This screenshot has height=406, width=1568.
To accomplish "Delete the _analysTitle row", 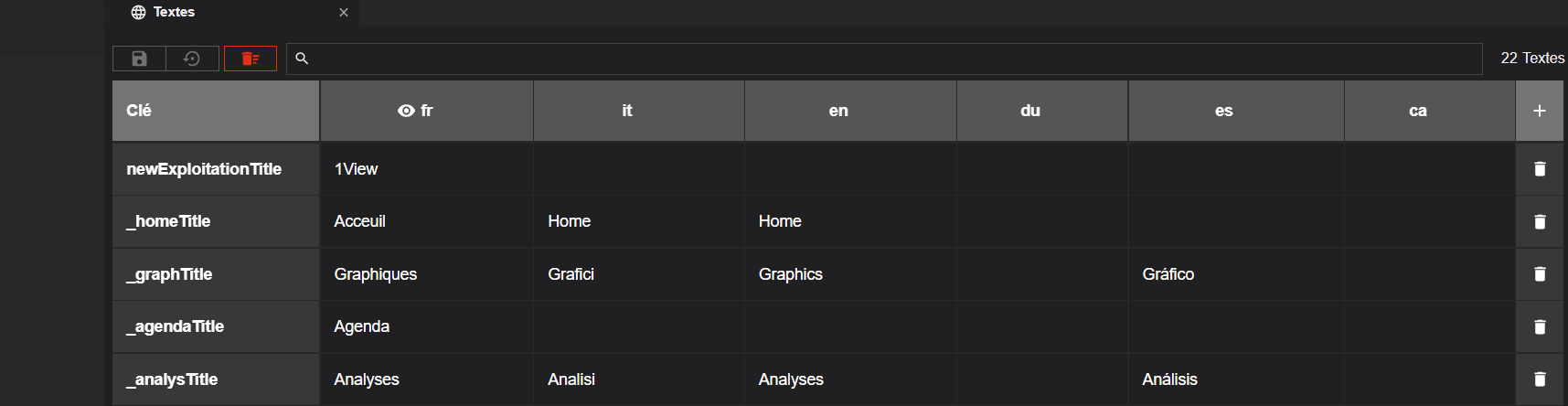I will click(1540, 379).
